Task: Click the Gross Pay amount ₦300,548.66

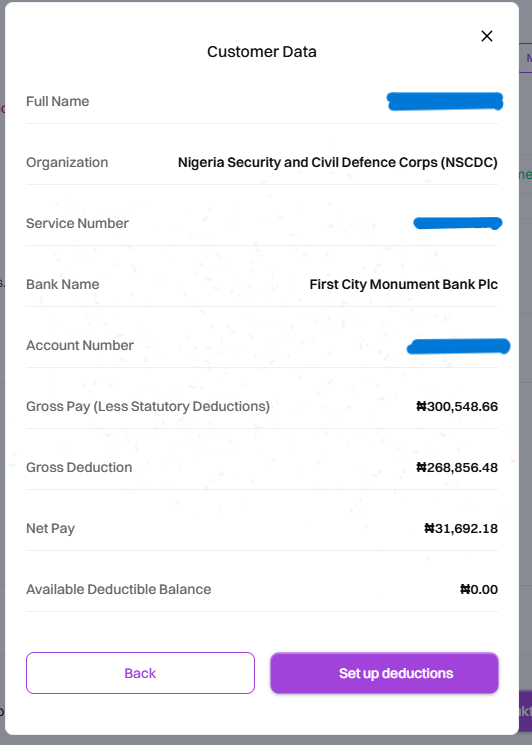Action: [x=457, y=407]
